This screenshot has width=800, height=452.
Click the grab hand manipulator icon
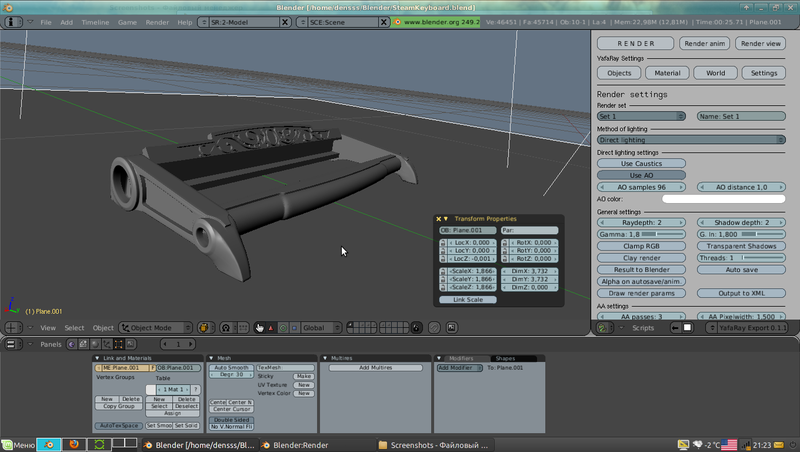(260, 328)
